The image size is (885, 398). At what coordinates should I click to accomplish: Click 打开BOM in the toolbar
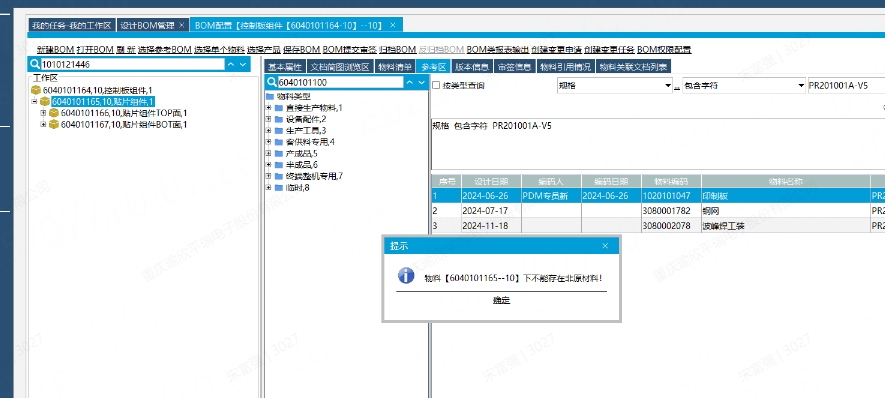point(95,50)
